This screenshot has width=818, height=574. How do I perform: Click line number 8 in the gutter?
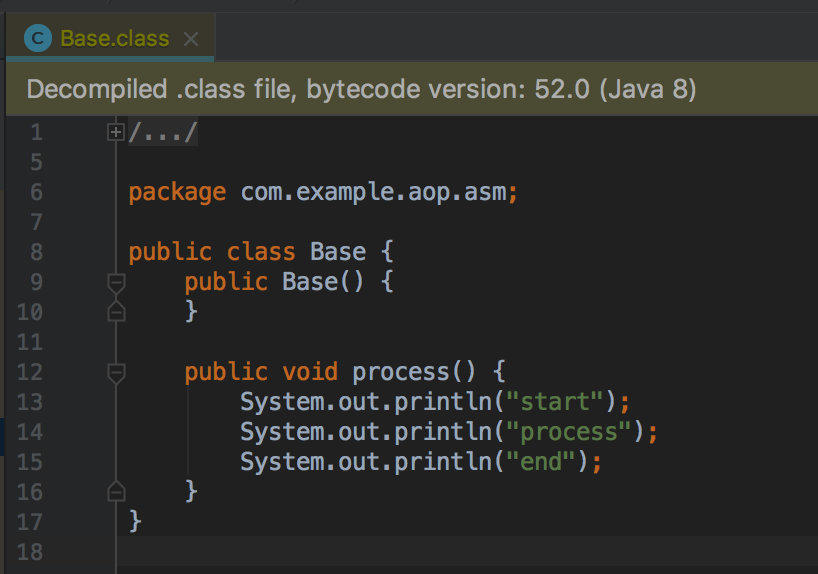click(x=36, y=252)
